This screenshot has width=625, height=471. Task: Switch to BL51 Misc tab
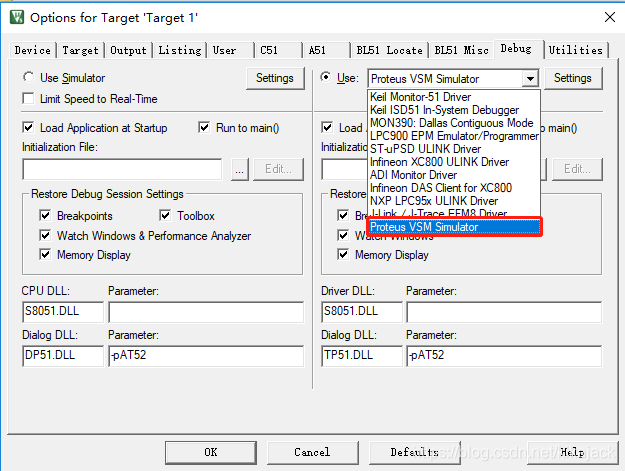pyautogui.click(x=461, y=50)
